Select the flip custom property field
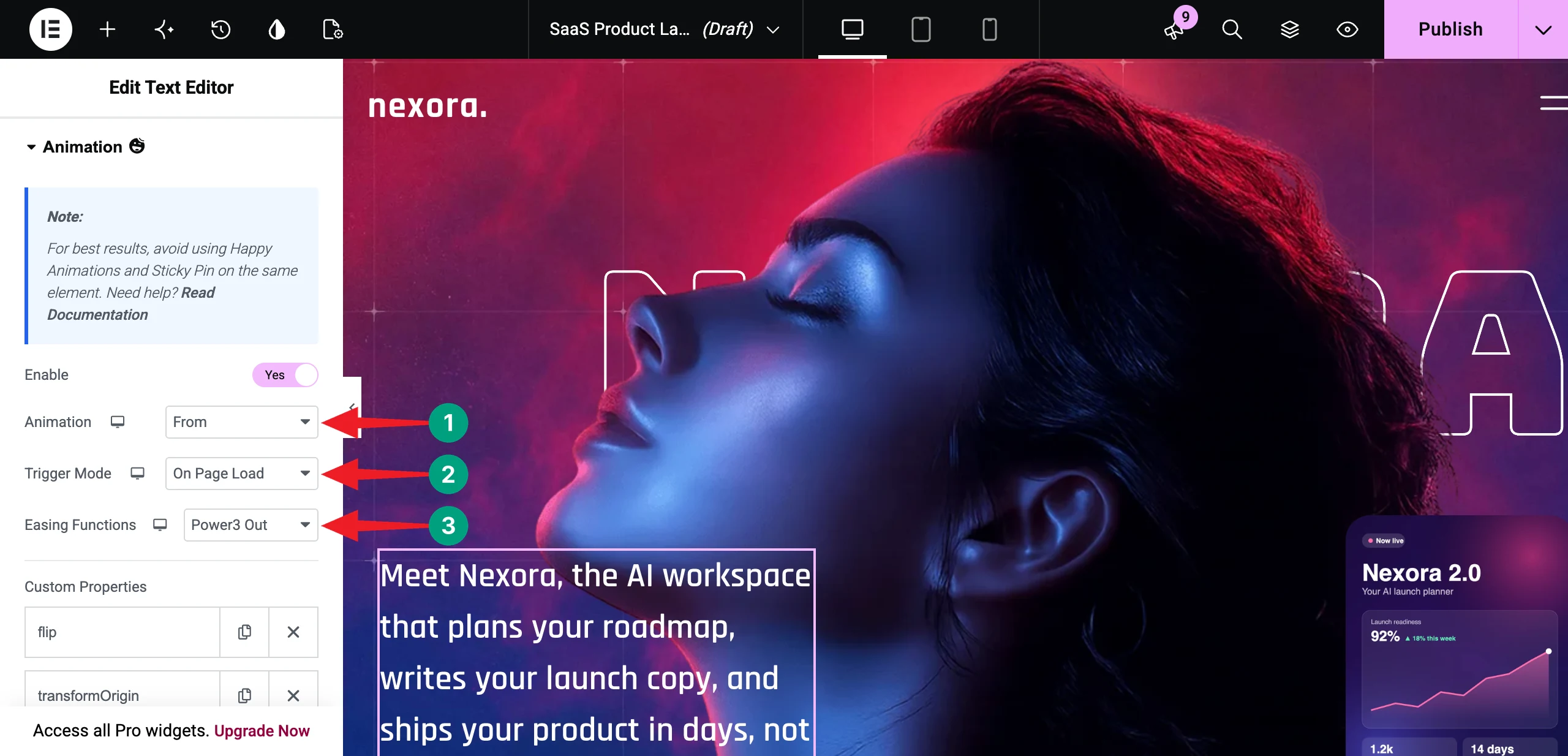The image size is (1568, 756). [122, 632]
